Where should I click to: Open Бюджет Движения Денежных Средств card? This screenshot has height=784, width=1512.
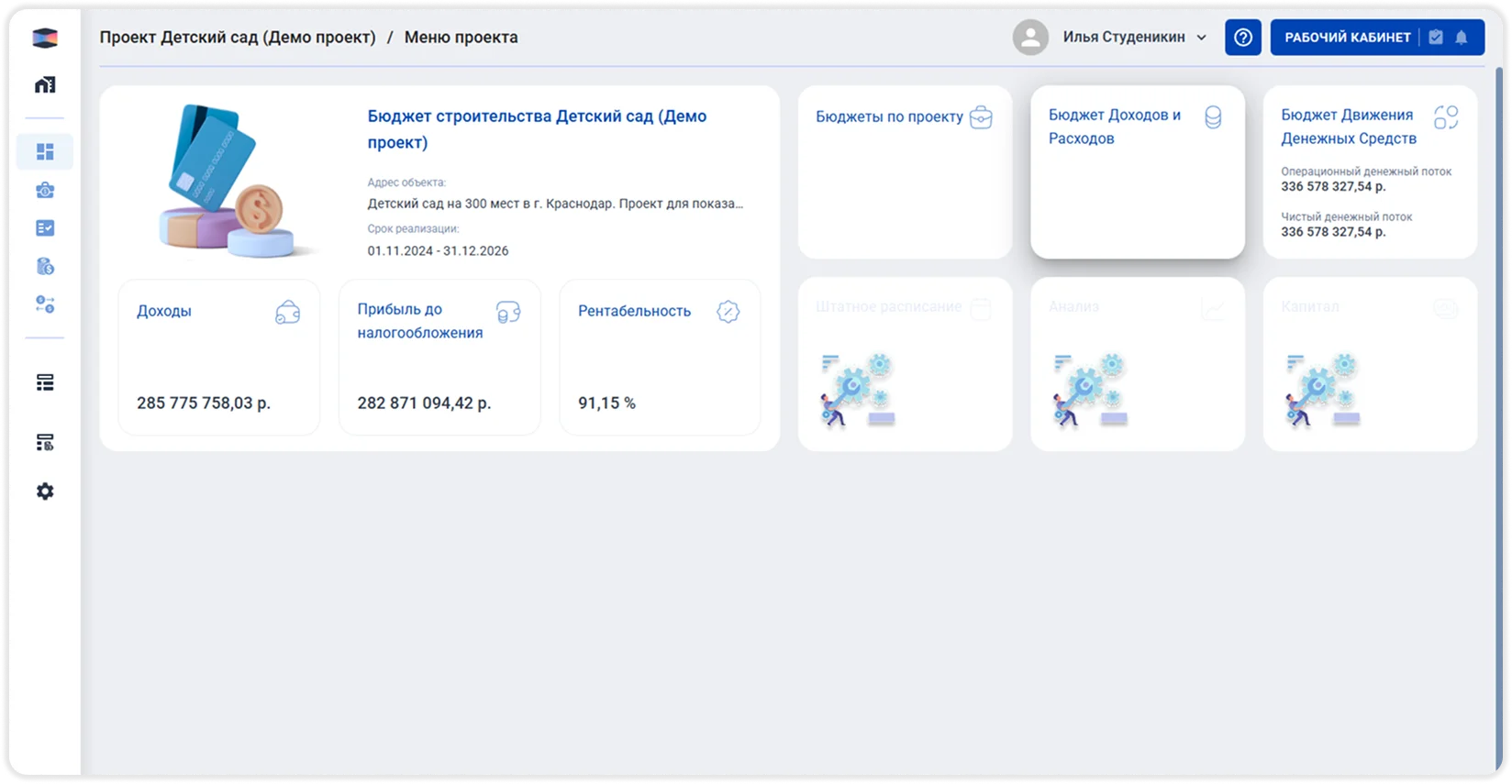pyautogui.click(x=1369, y=172)
